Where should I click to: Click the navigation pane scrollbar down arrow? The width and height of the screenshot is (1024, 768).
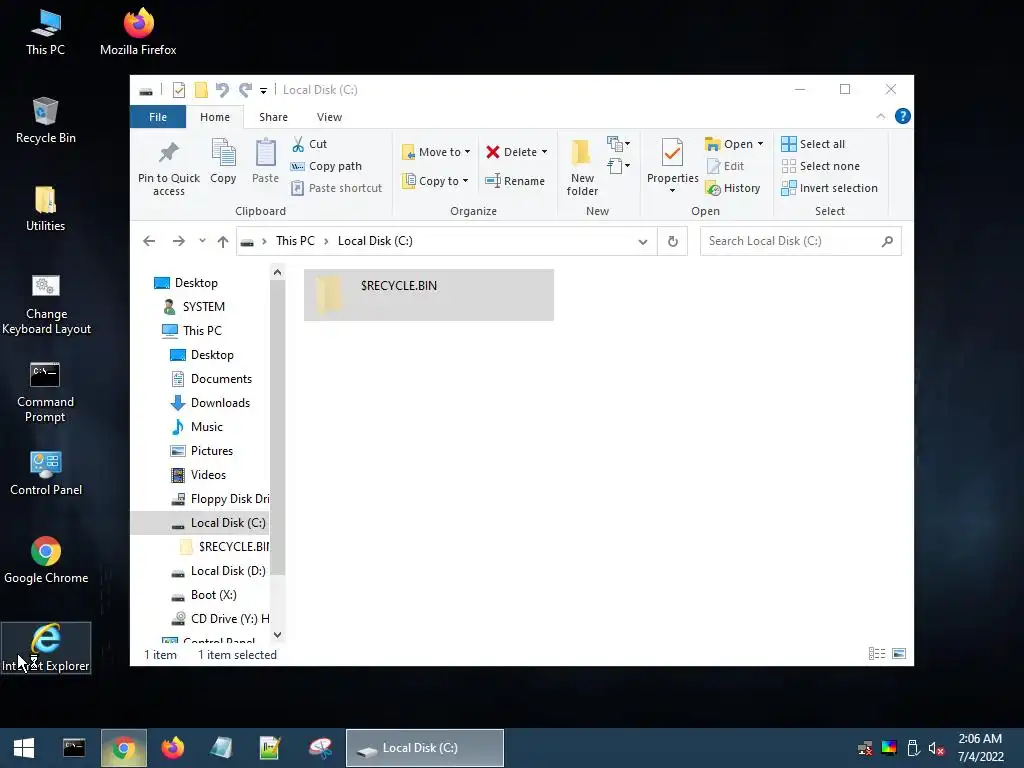pyautogui.click(x=277, y=634)
